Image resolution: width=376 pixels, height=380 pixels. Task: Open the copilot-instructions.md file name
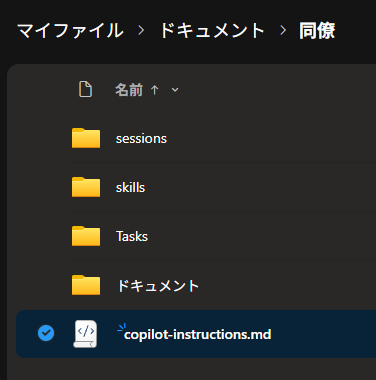197,334
